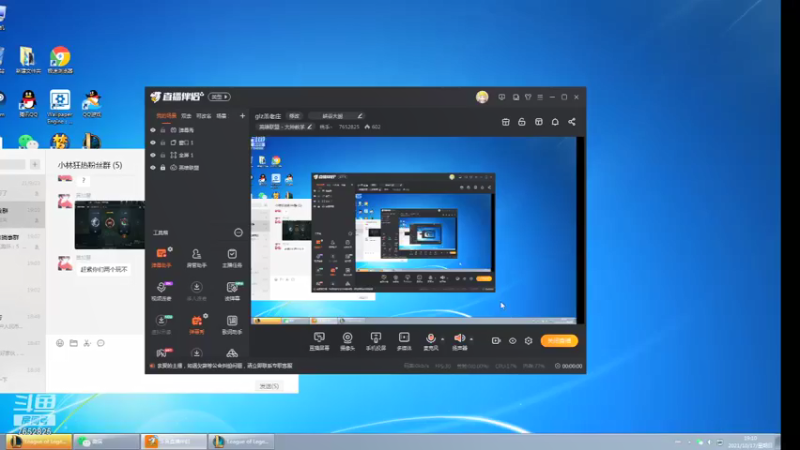Open notifications bell icon above preview
This screenshot has width=800, height=450.
coord(555,122)
